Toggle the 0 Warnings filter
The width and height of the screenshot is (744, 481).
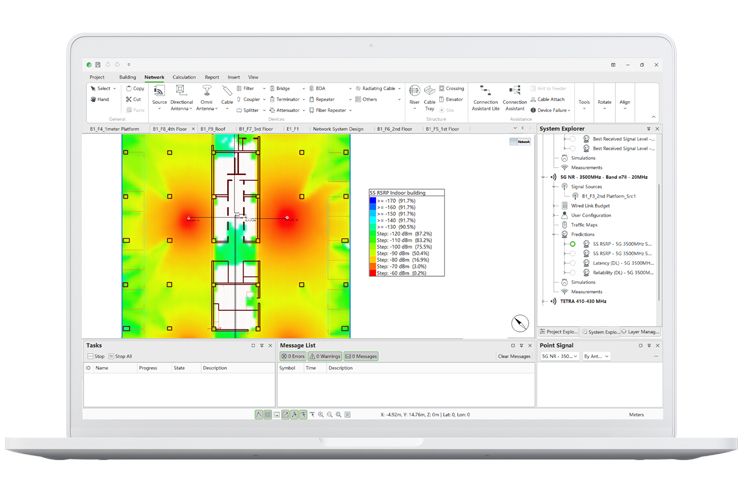[325, 356]
